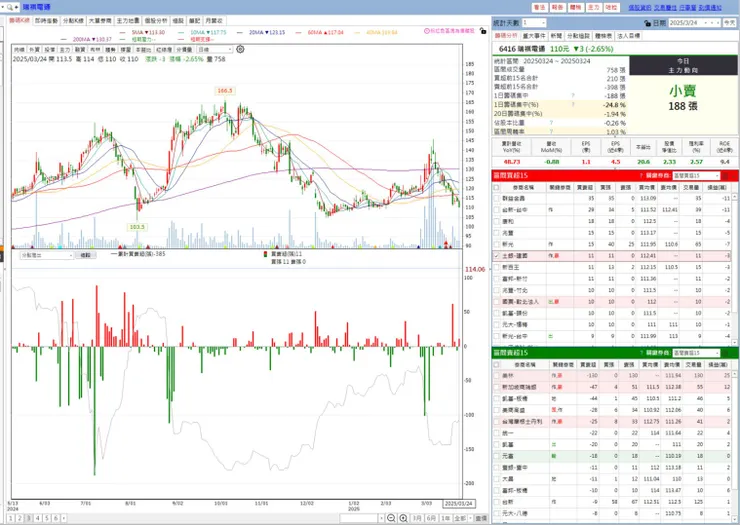This screenshot has width=740, height=525.
Task: Click the magnifier search icon in title bar
Action: (x=9, y=7)
